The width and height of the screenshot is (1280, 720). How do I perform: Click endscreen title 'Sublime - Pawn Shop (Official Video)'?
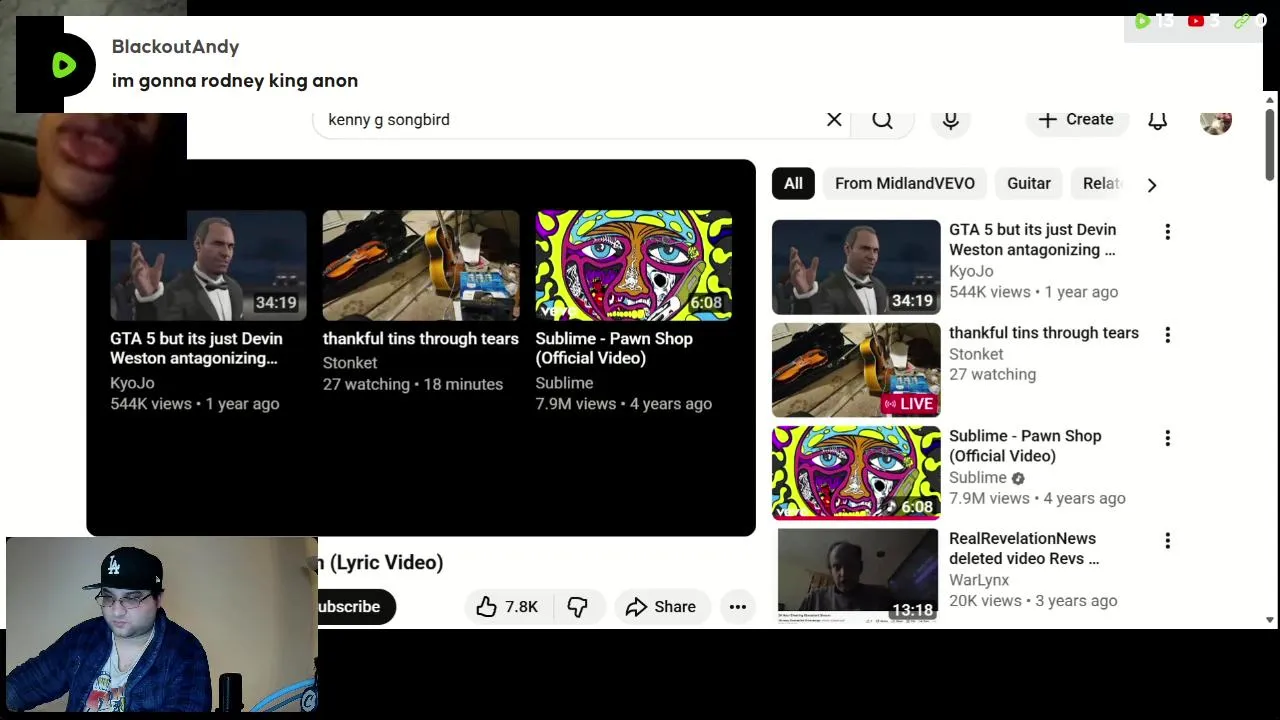[614, 348]
